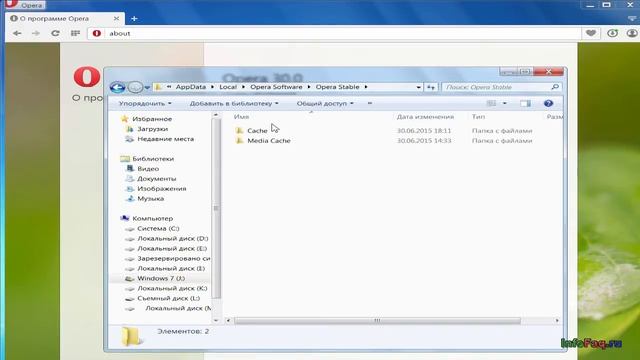
Task: Click the Explorer back arrow button
Action: click(x=118, y=87)
